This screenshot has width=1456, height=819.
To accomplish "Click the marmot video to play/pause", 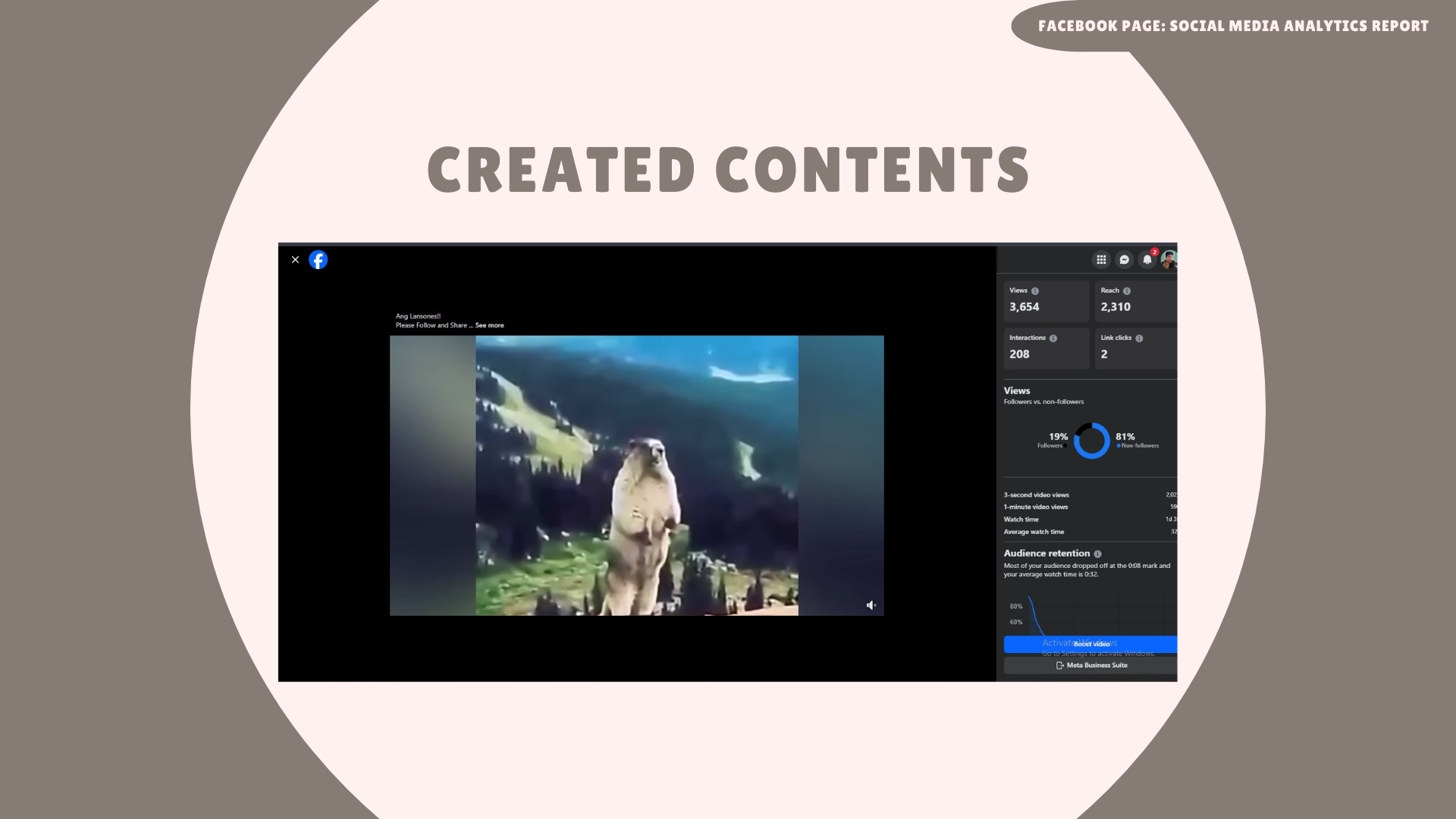I will [636, 475].
